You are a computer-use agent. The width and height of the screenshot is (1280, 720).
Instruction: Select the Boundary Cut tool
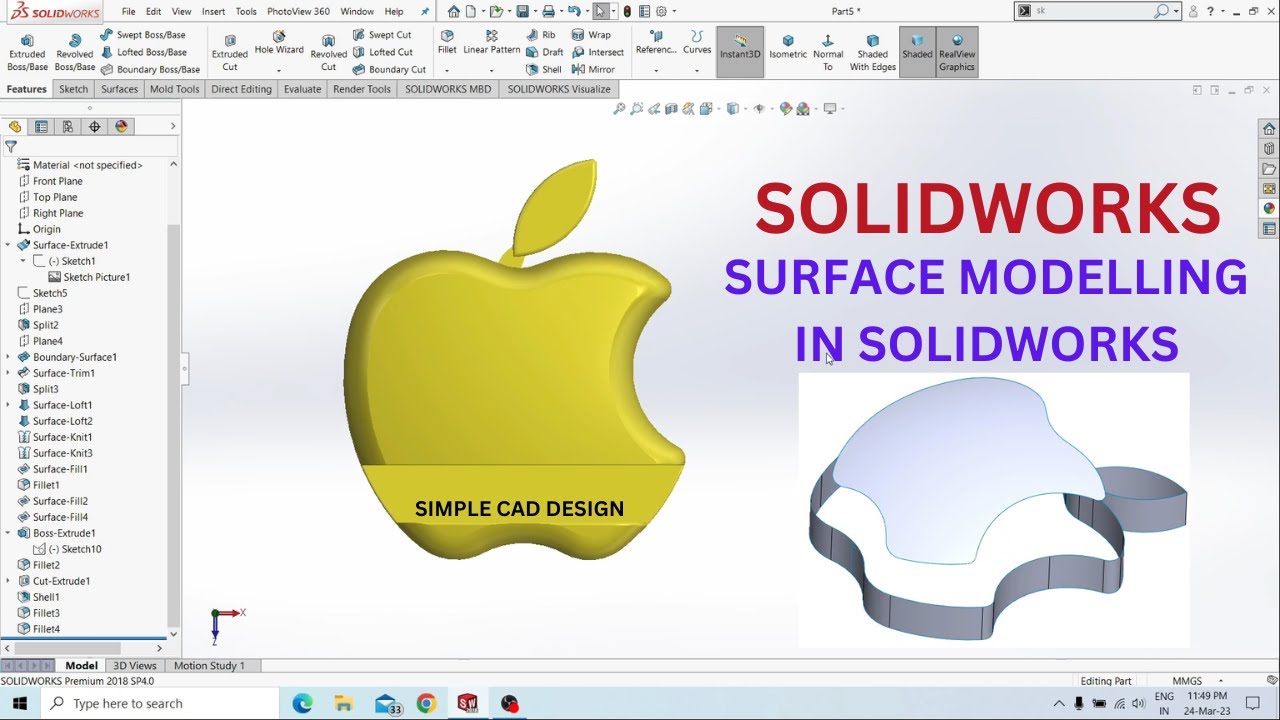tap(389, 69)
